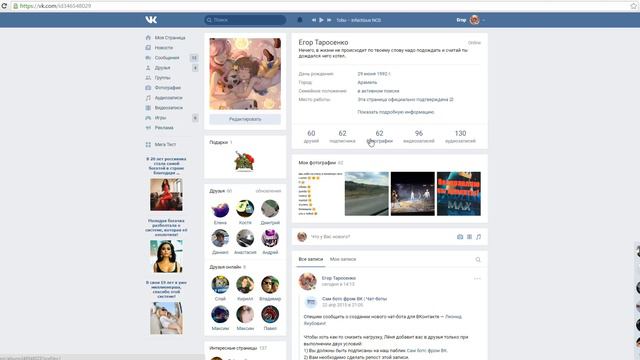Open Аудиозаписи in sidebar

pyautogui.click(x=169, y=98)
